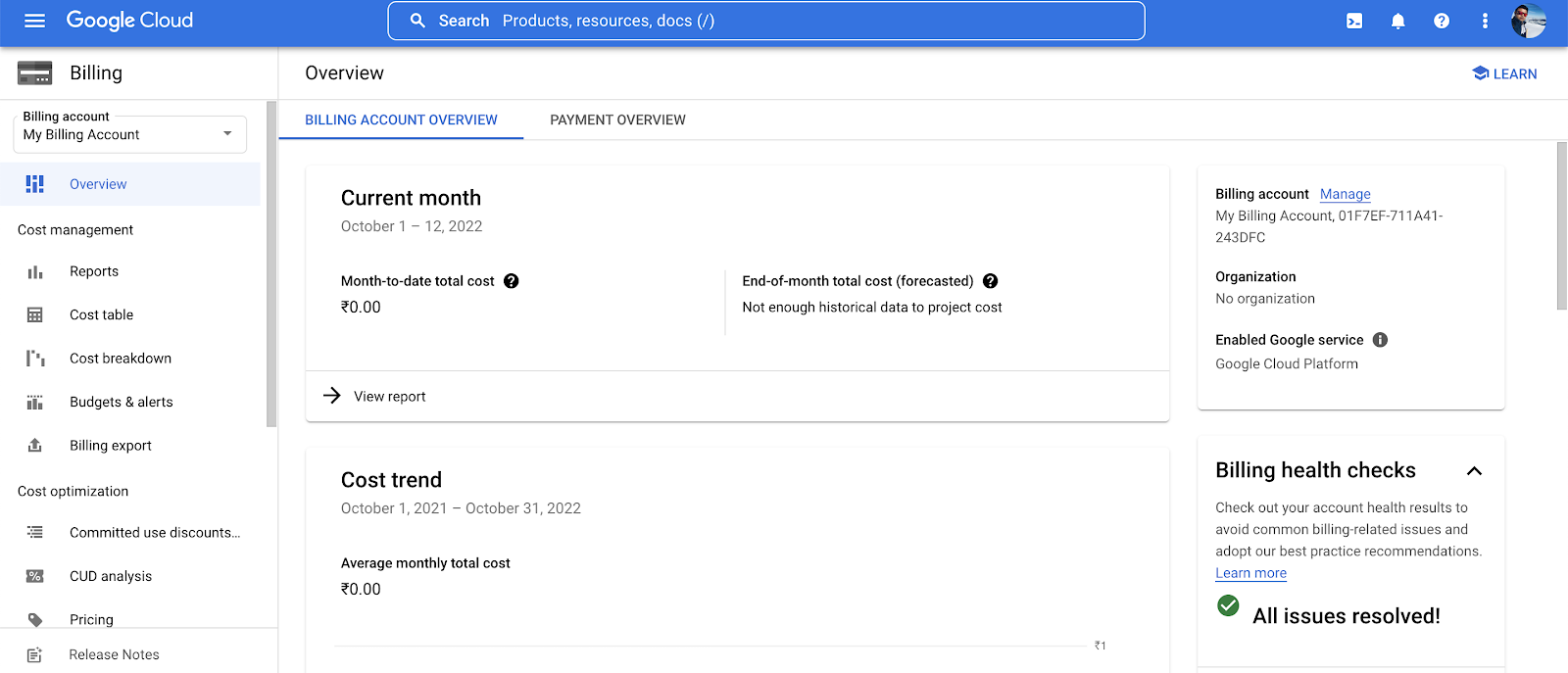Click the LEARN button
The width and height of the screenshot is (1568, 673).
tap(1504, 73)
